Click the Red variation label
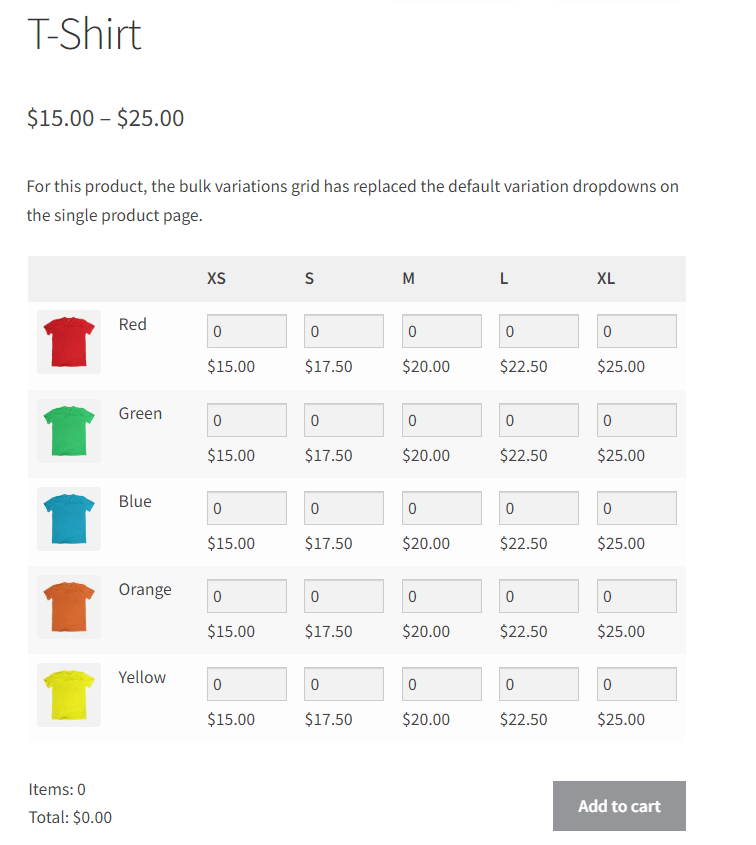 point(133,324)
